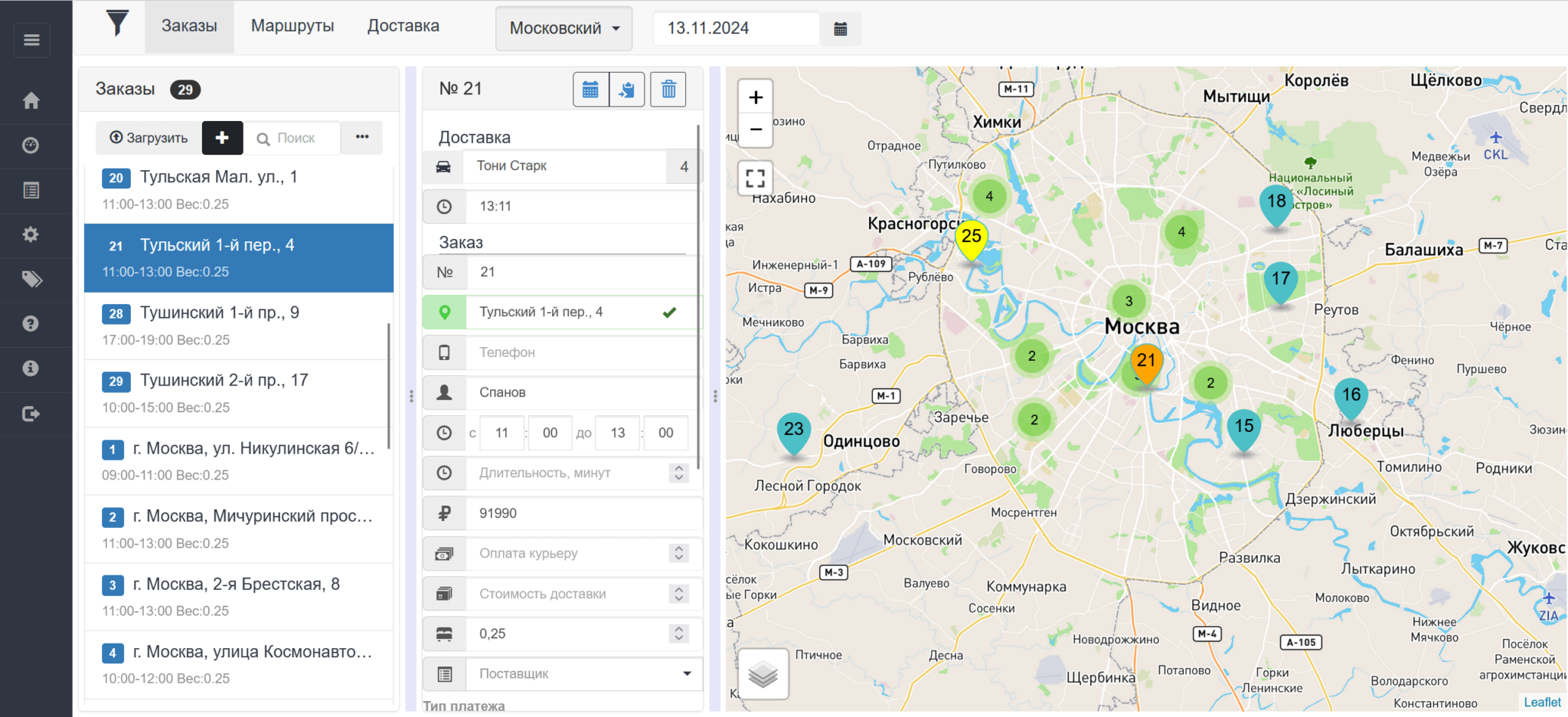1568x717 pixels.
Task: Open the tags icon in sidebar
Action: [x=31, y=279]
